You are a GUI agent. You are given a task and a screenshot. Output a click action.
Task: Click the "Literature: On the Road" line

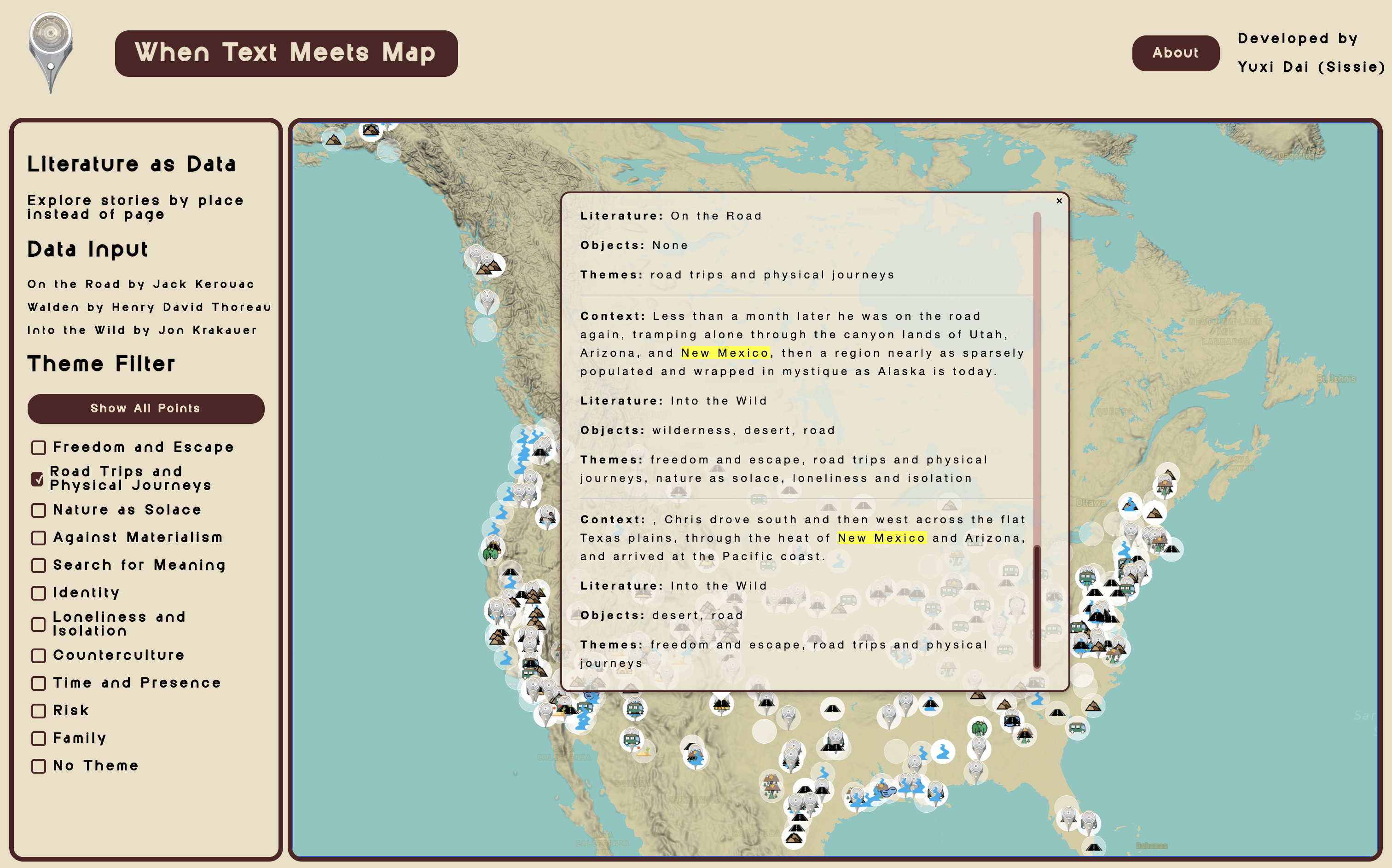click(671, 216)
